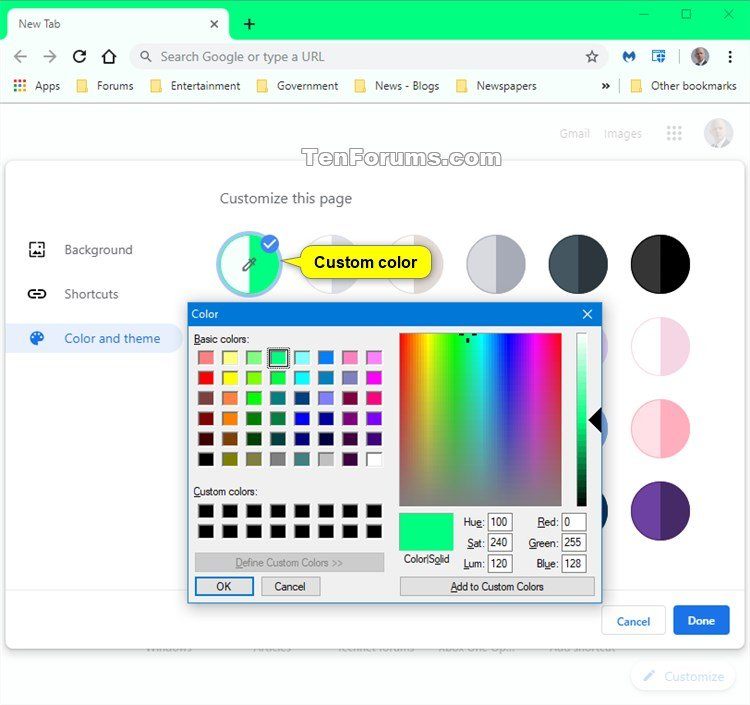Pick the selected spring green basic swatch
The image size is (750, 705).
pyautogui.click(x=278, y=357)
